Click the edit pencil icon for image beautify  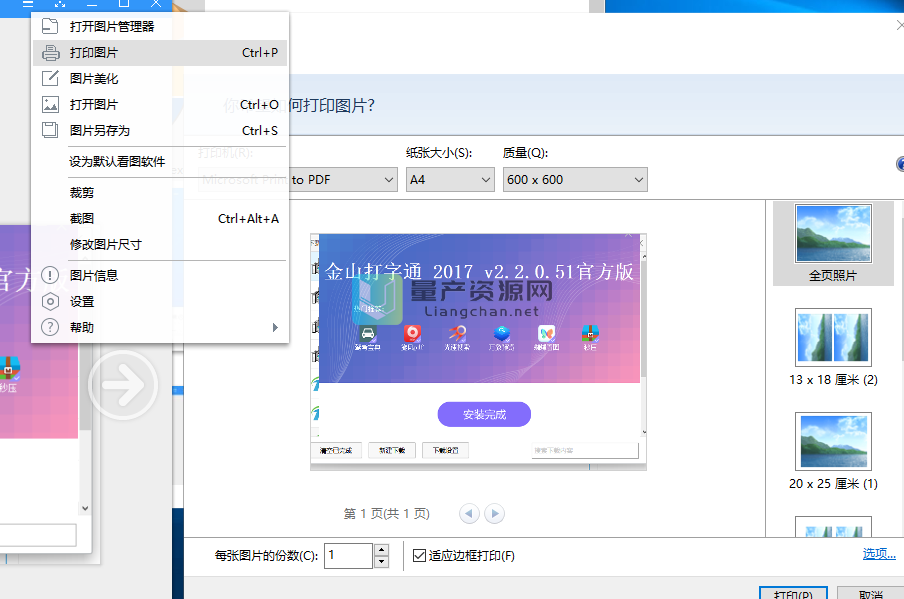pos(50,78)
